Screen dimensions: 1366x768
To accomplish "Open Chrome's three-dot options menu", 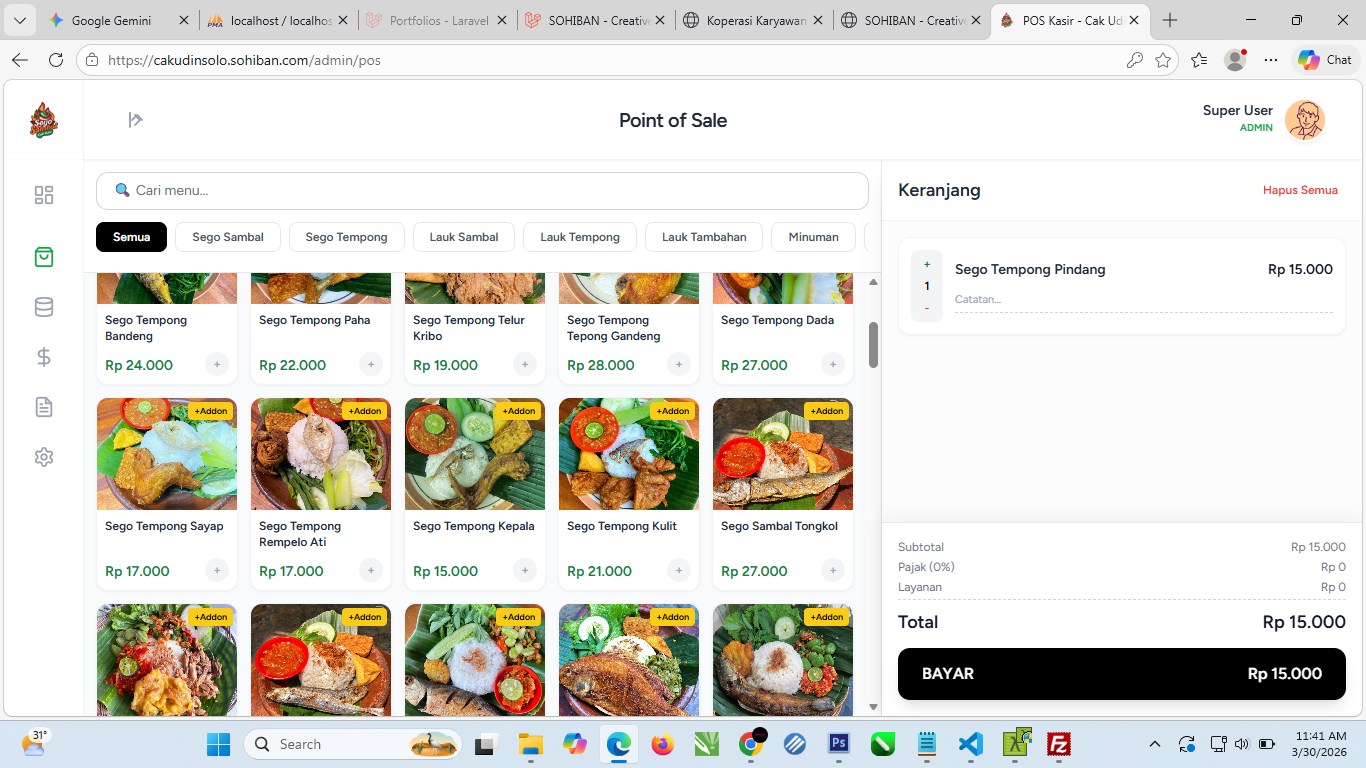I will [1271, 60].
